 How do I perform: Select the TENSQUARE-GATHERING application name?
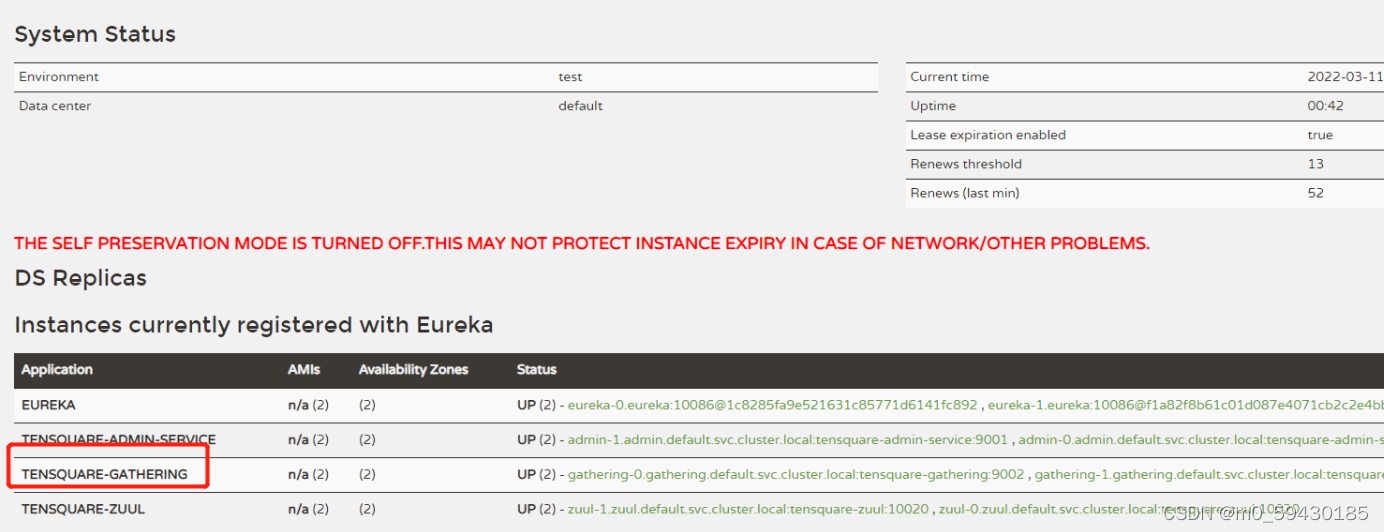pyautogui.click(x=104, y=475)
